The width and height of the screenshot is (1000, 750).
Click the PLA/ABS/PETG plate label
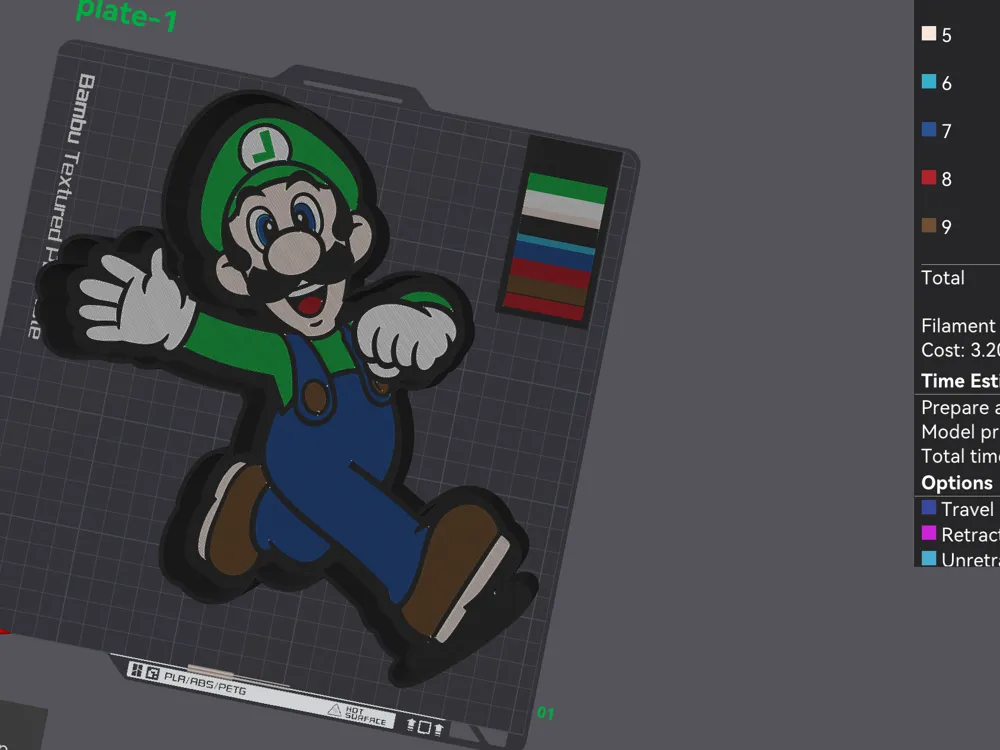(x=205, y=682)
